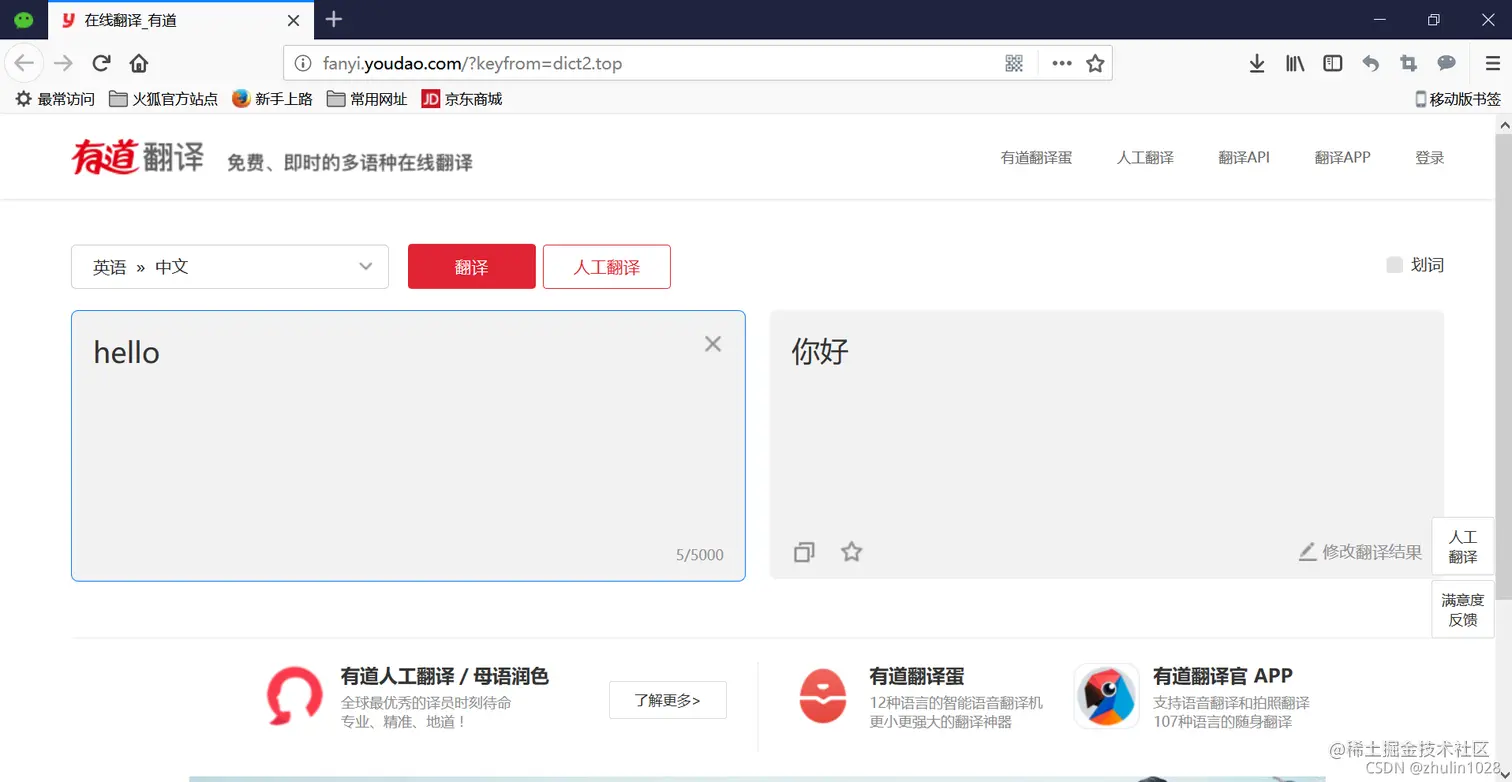Toggle the sidebar view icon

1333,63
